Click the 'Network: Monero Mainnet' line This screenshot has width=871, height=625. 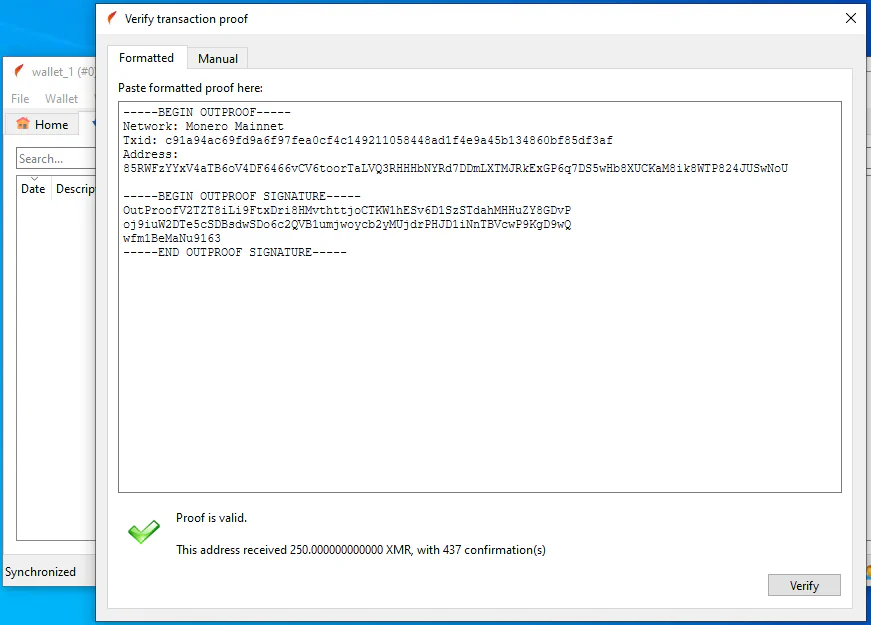203,126
